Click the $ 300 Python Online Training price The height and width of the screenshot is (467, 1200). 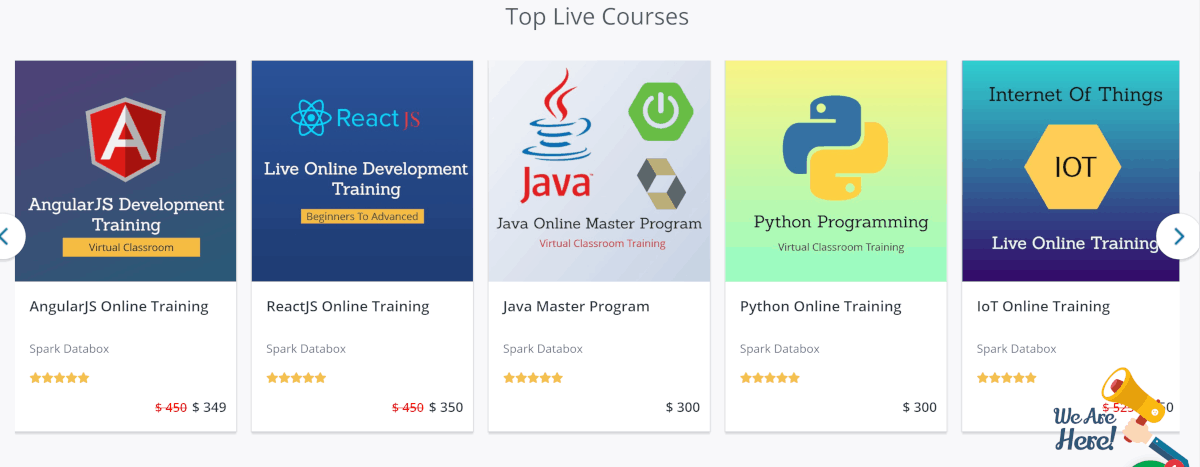coord(920,407)
